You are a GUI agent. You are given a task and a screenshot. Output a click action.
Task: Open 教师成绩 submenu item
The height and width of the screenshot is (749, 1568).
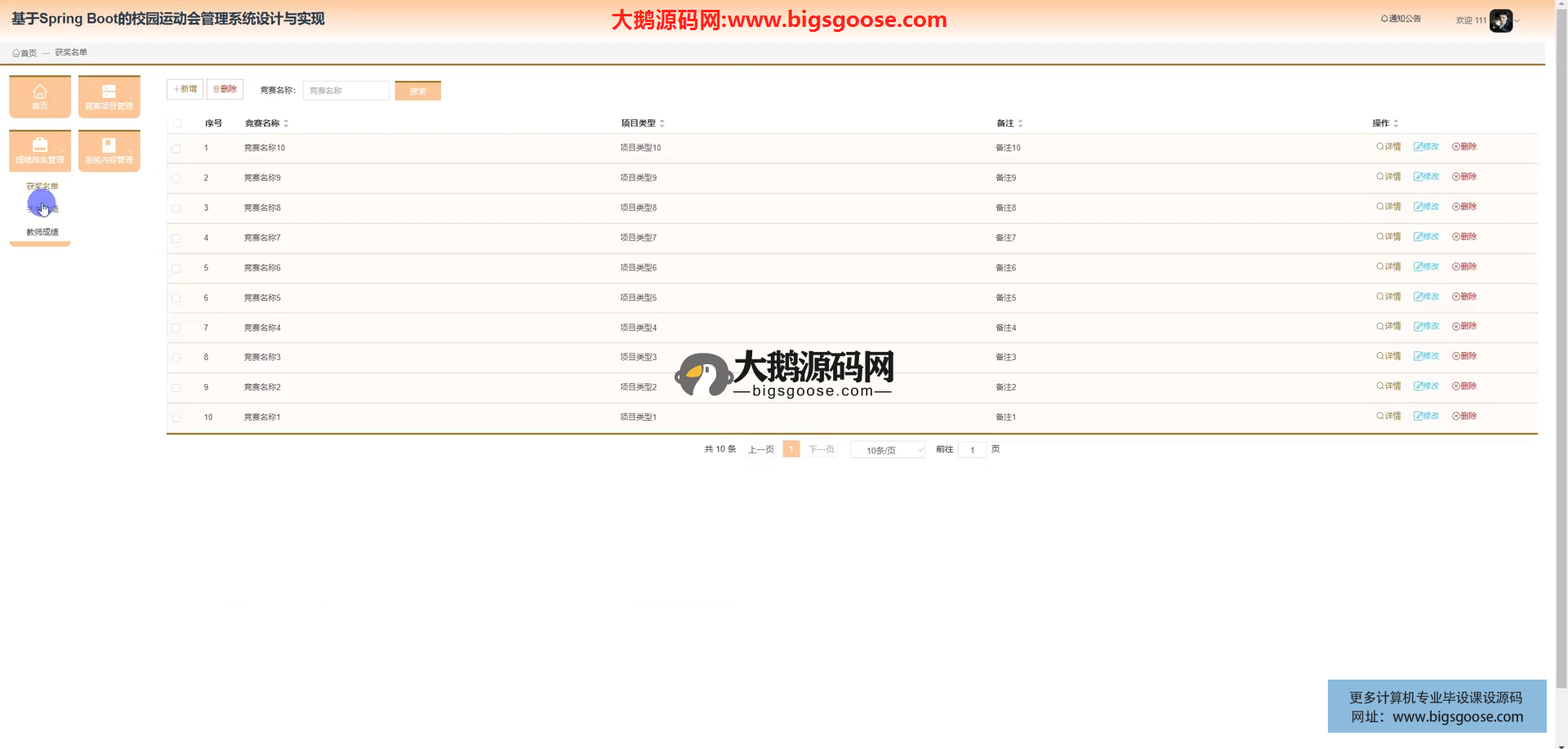pyautogui.click(x=42, y=233)
